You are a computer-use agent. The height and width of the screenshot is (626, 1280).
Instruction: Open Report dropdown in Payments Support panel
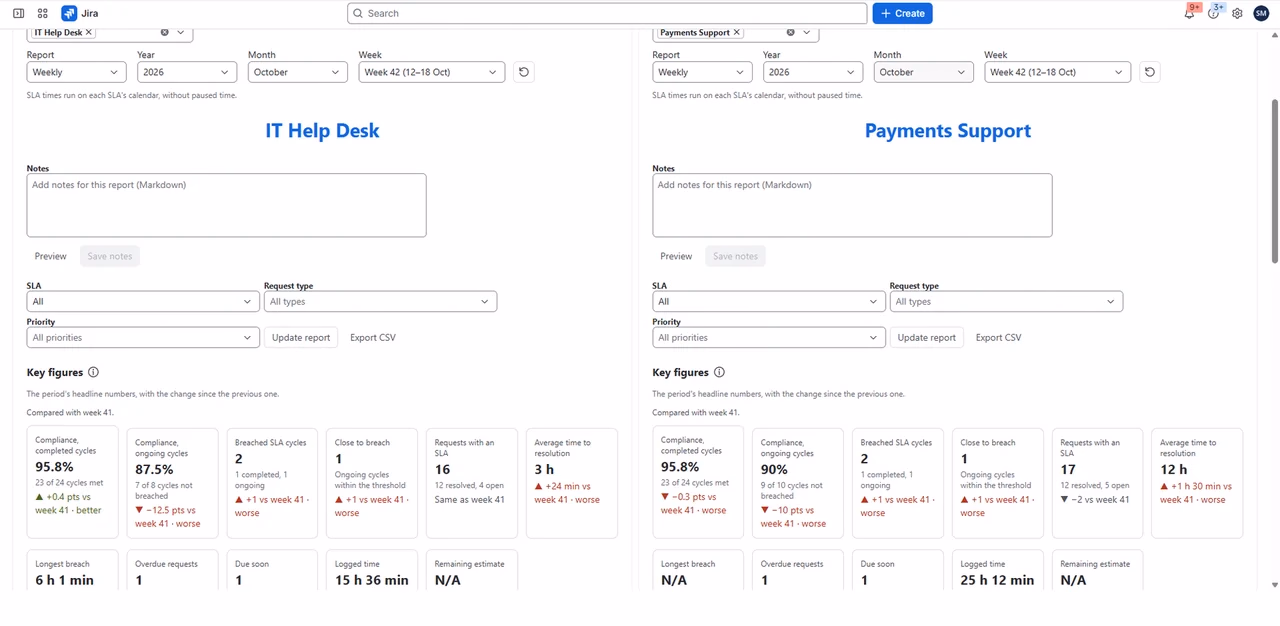(702, 72)
